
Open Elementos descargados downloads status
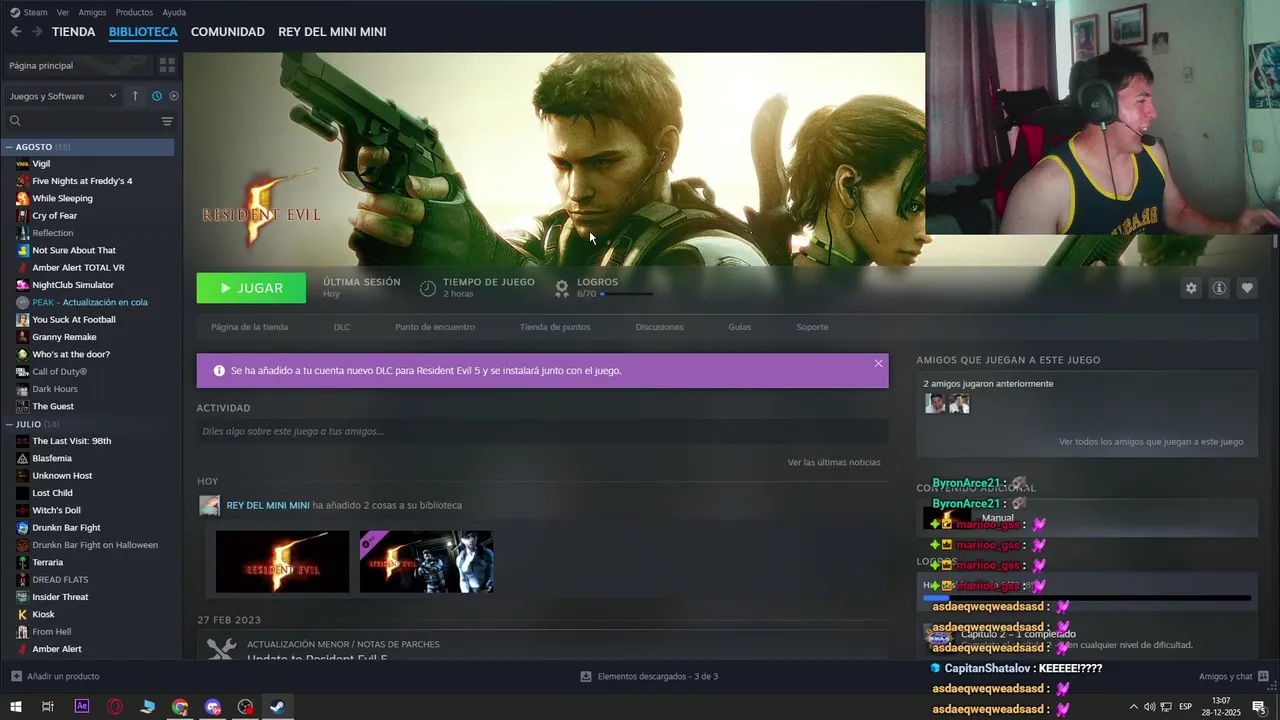649,677
